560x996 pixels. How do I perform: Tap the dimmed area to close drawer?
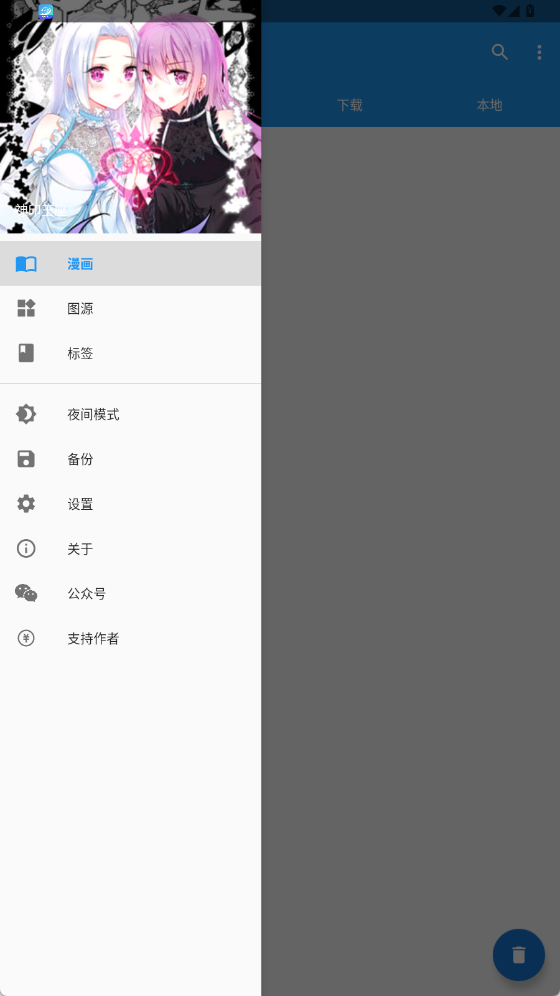[410, 508]
